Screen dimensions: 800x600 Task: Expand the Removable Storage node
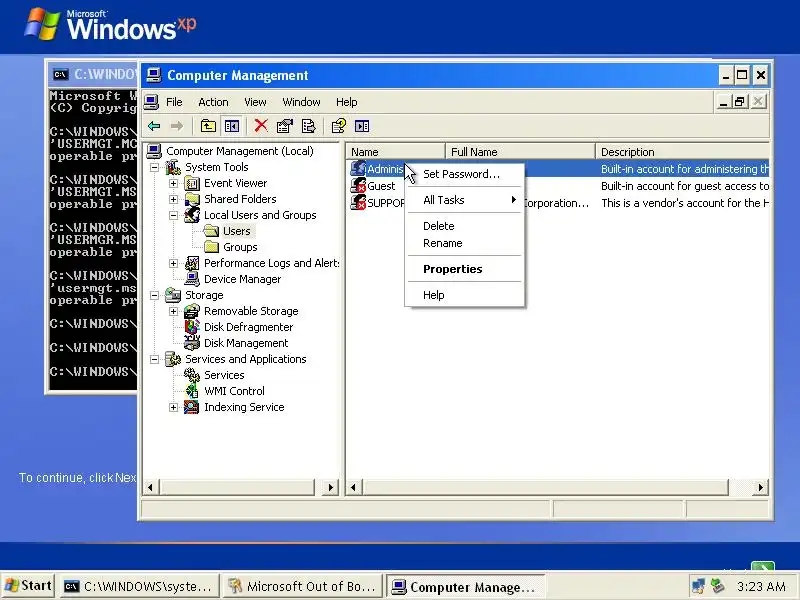click(x=173, y=311)
